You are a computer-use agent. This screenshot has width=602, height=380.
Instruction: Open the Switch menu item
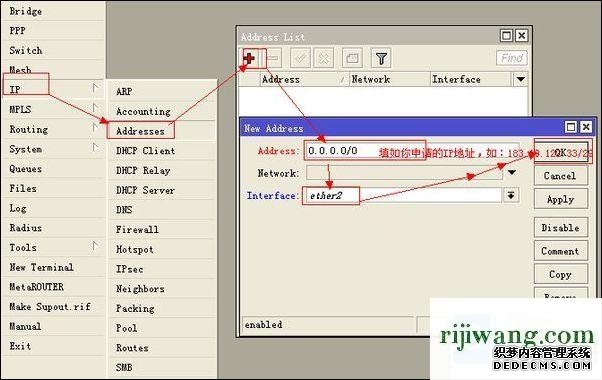(x=53, y=50)
